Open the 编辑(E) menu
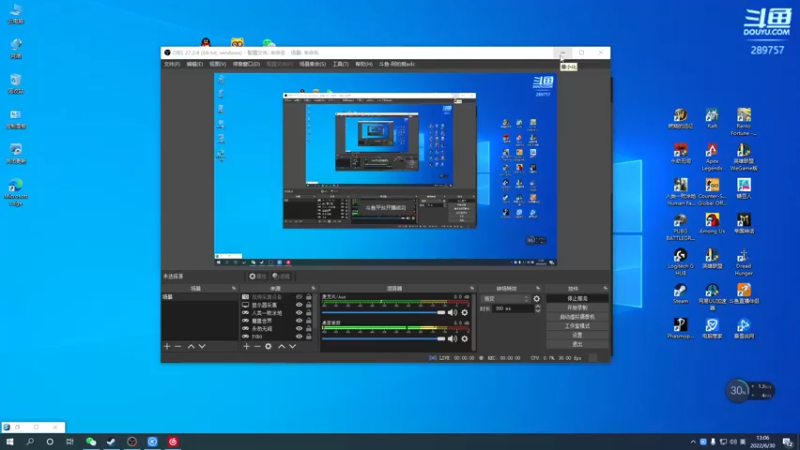 click(194, 64)
